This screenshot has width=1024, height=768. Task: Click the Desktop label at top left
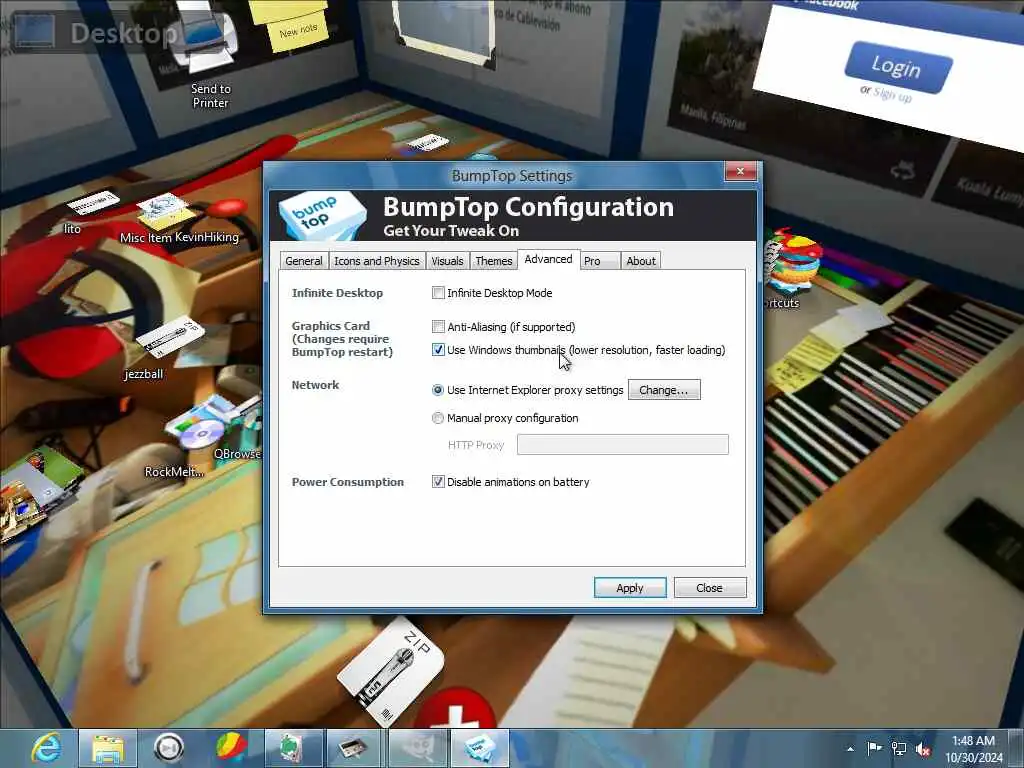coord(123,33)
